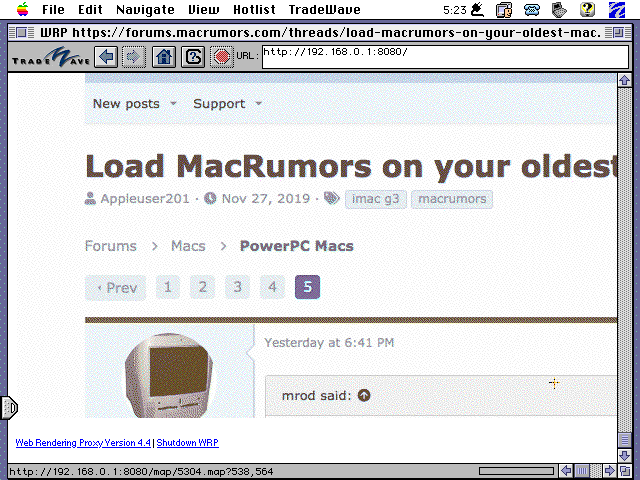Open the Navigate menu

(145, 9)
